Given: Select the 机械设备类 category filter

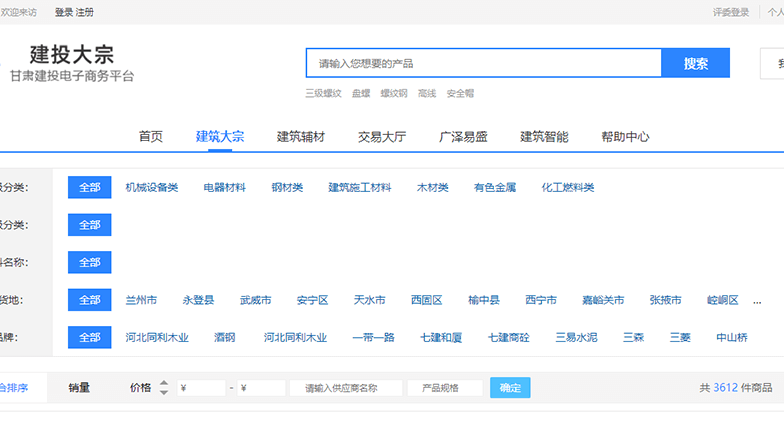Looking at the screenshot, I should [152, 187].
